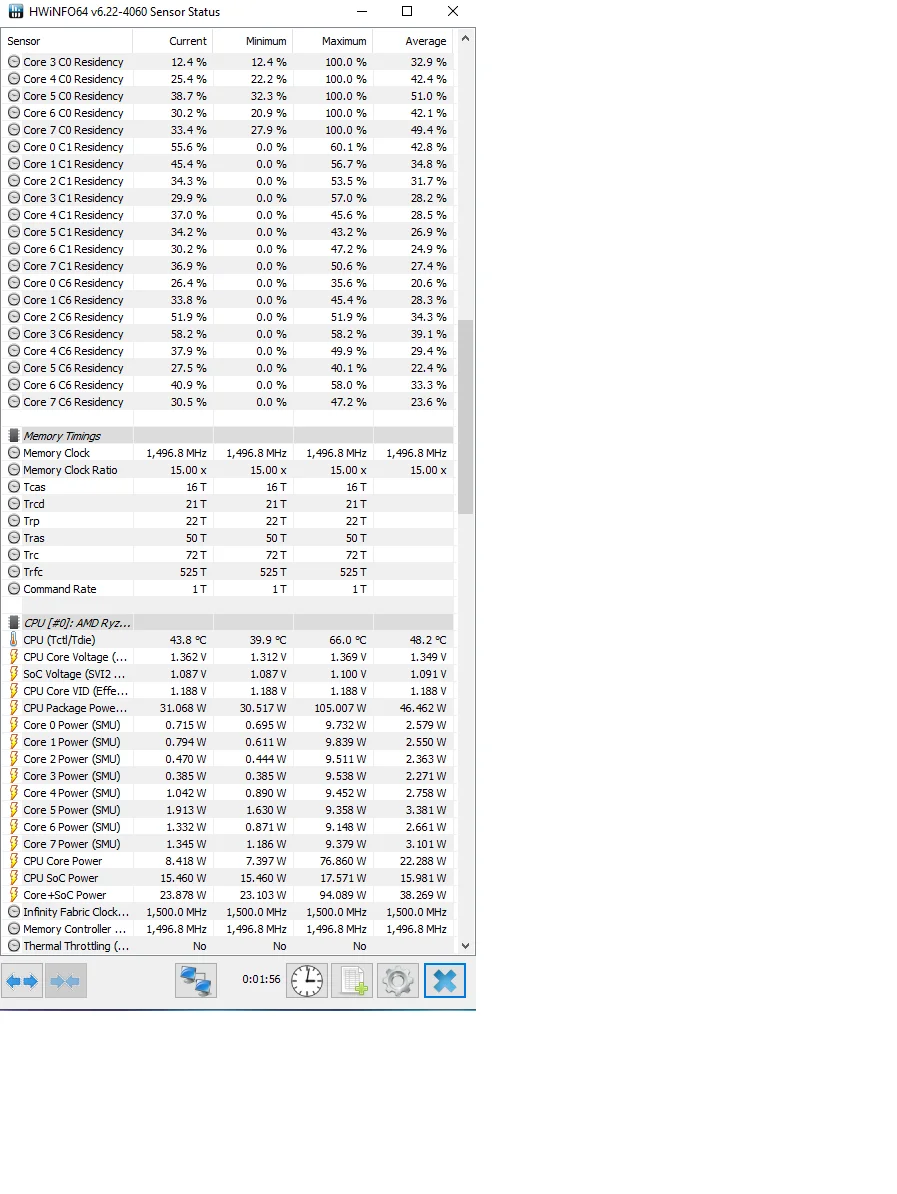
Task: Reset the elapsed time clock icon
Action: tap(307, 981)
